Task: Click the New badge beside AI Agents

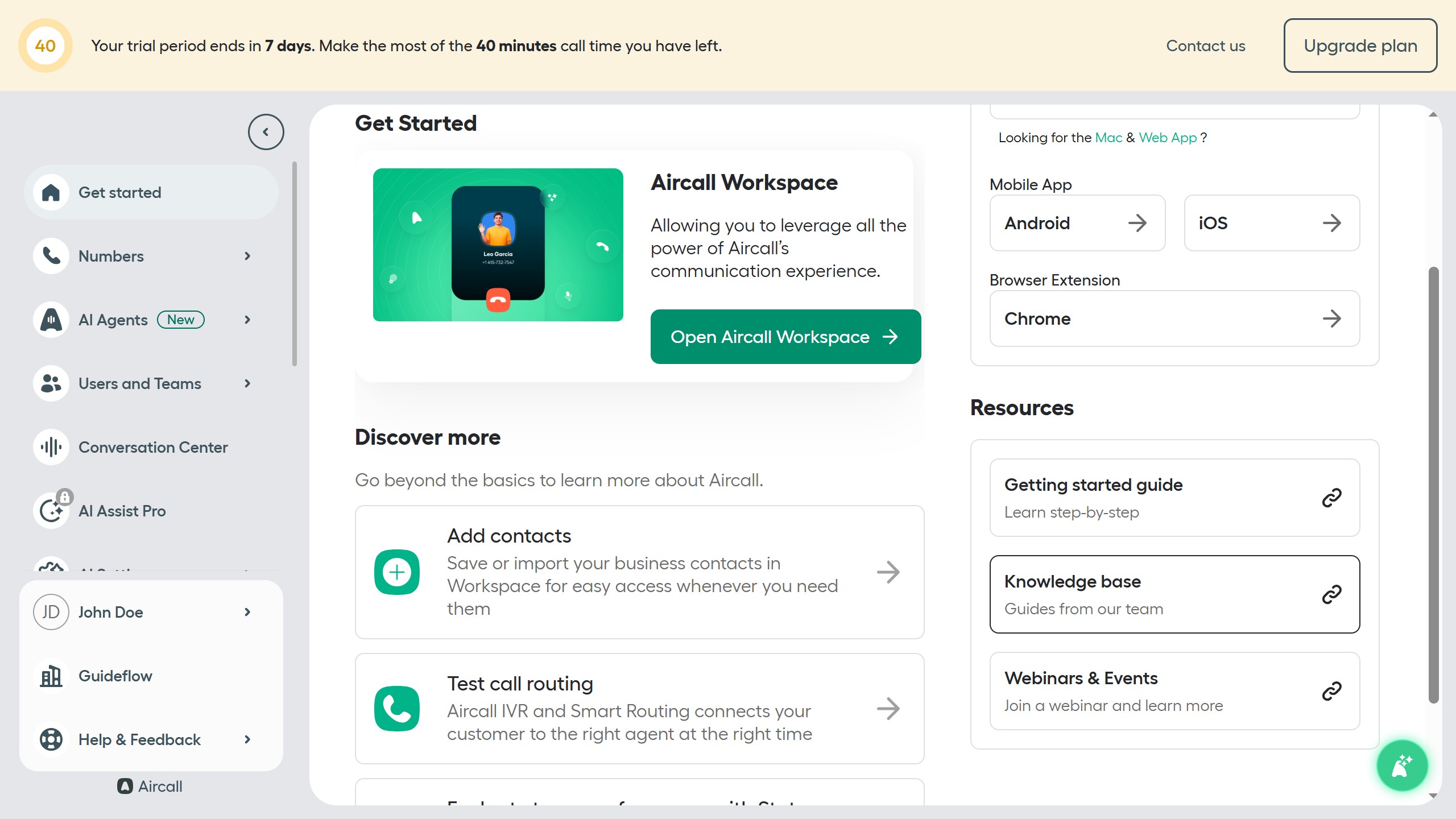Action: (x=181, y=320)
